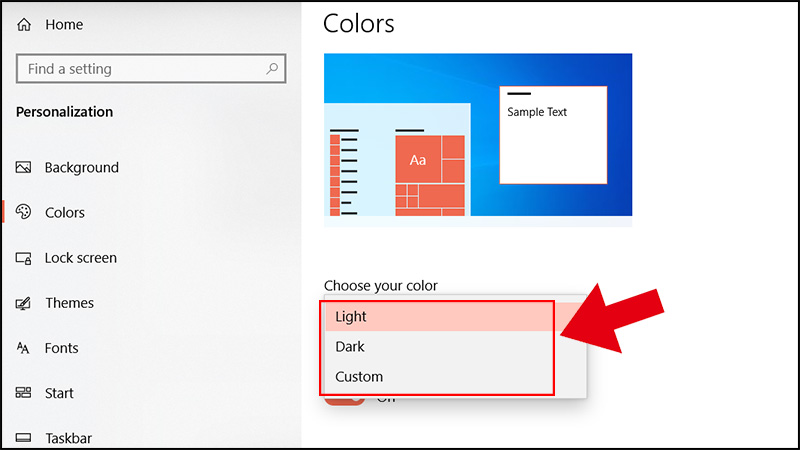800x450 pixels.
Task: Click the Sample Text preview window
Action: click(553, 135)
